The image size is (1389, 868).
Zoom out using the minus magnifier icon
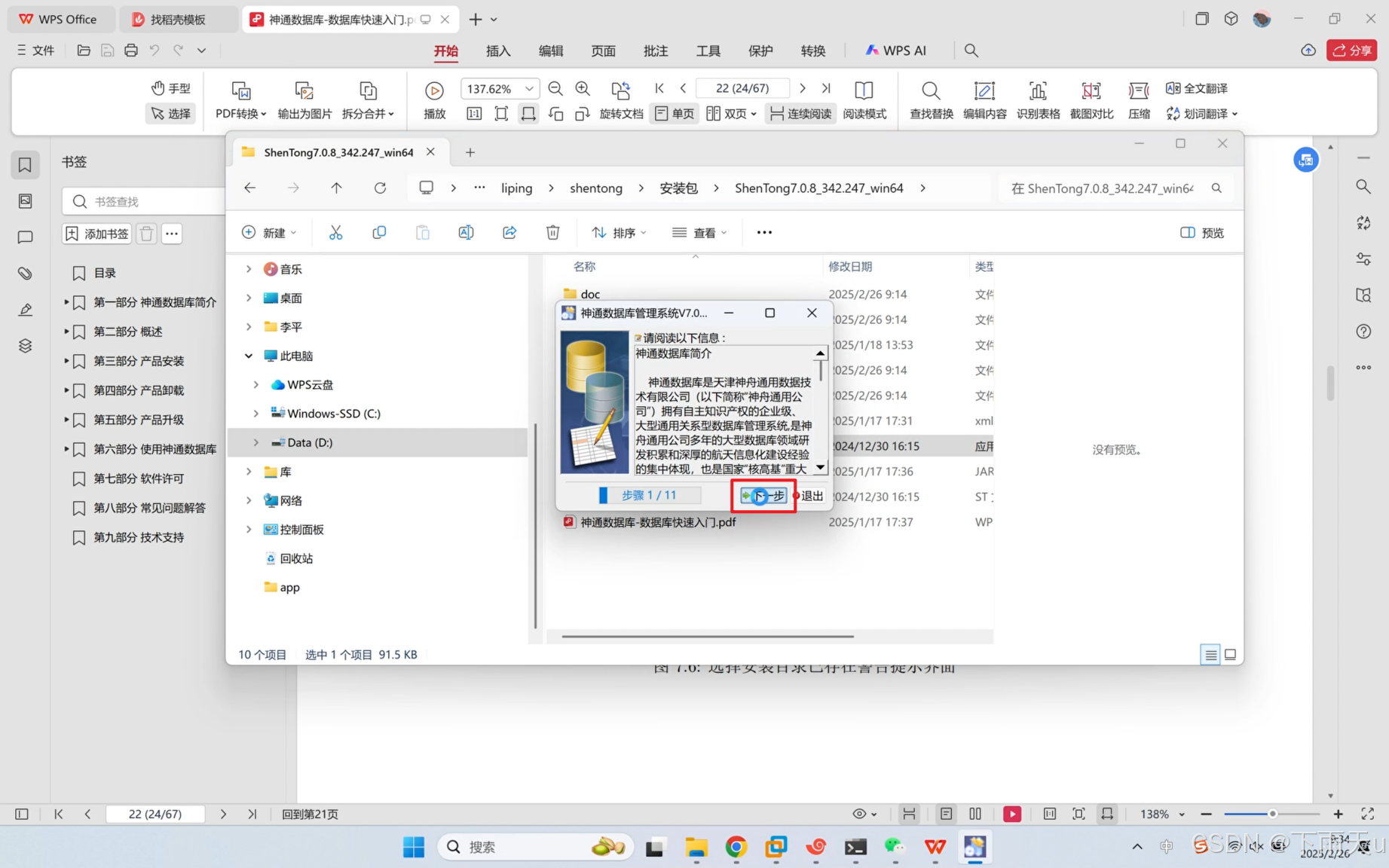point(555,88)
